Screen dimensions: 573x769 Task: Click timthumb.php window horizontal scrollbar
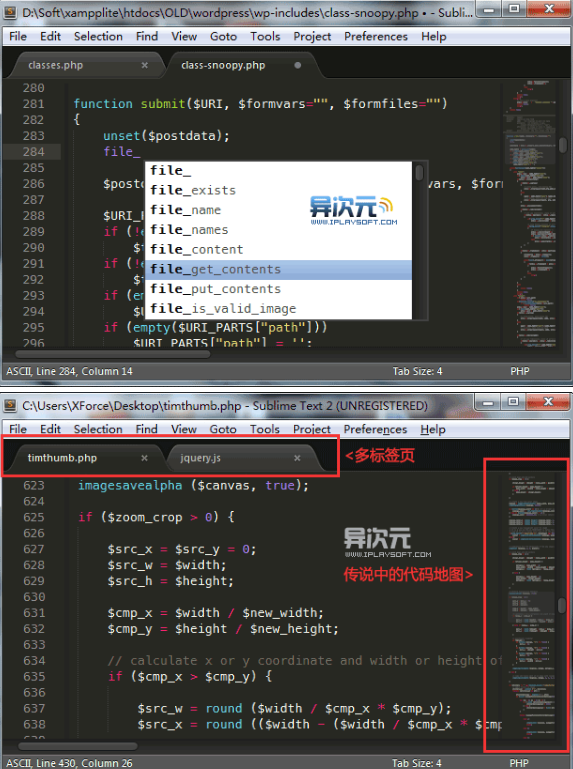[78, 746]
